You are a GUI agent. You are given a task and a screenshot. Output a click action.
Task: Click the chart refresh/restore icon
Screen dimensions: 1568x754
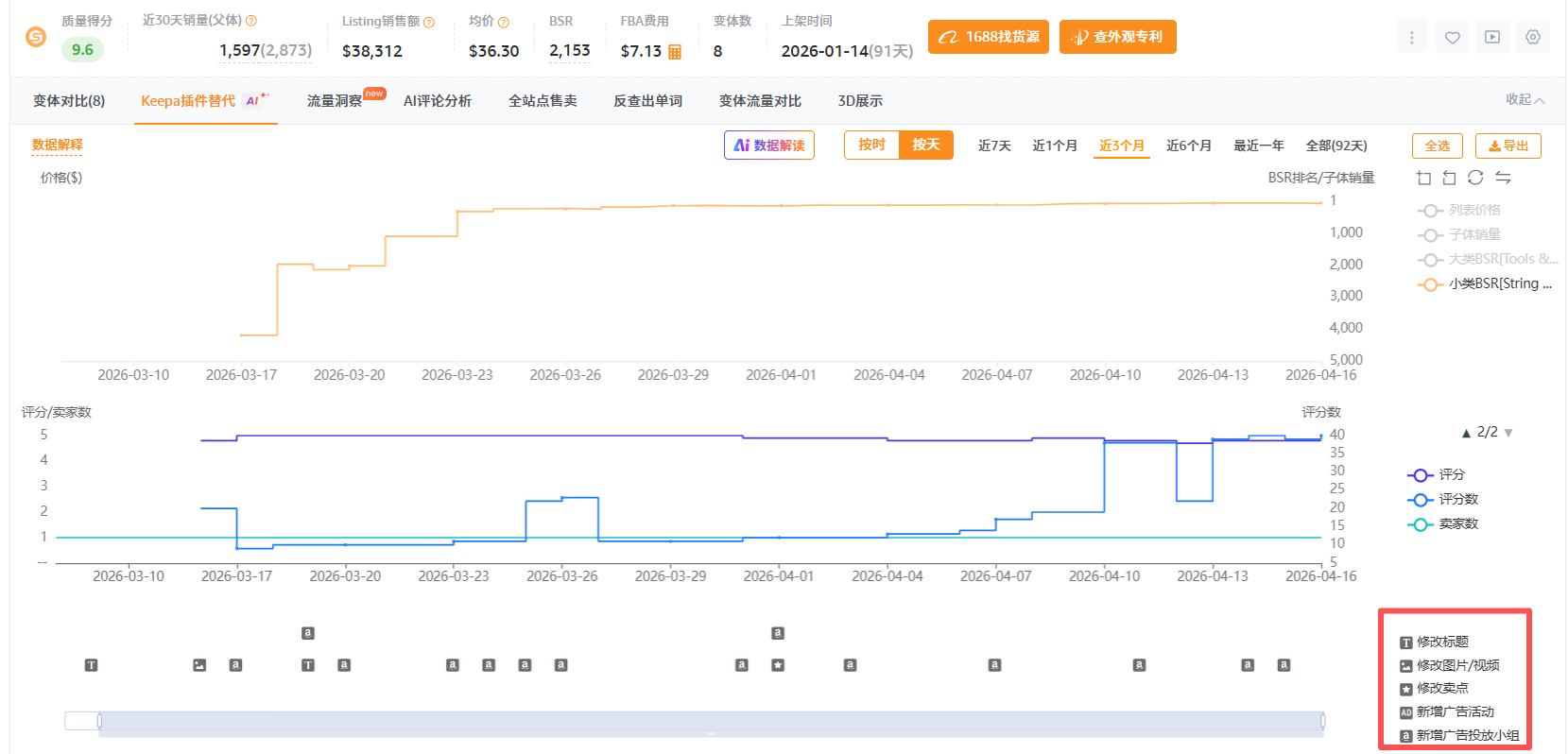click(1475, 178)
